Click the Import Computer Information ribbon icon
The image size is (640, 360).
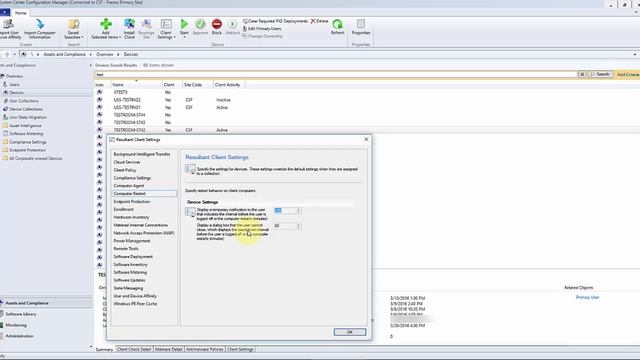40,29
